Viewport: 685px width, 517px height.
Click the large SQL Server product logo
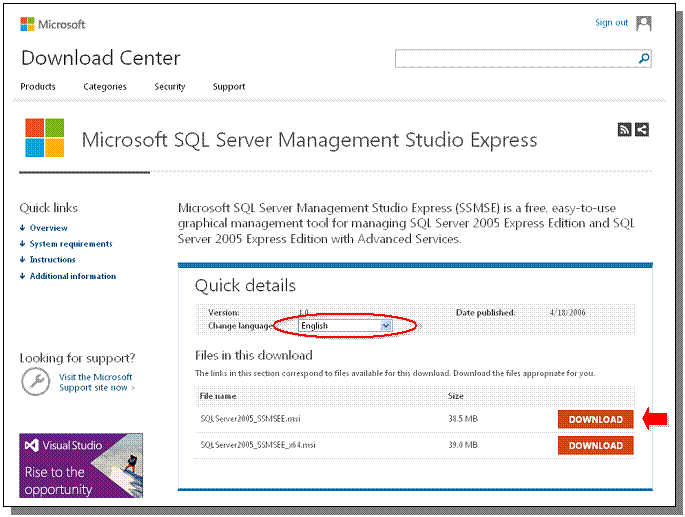[x=45, y=138]
